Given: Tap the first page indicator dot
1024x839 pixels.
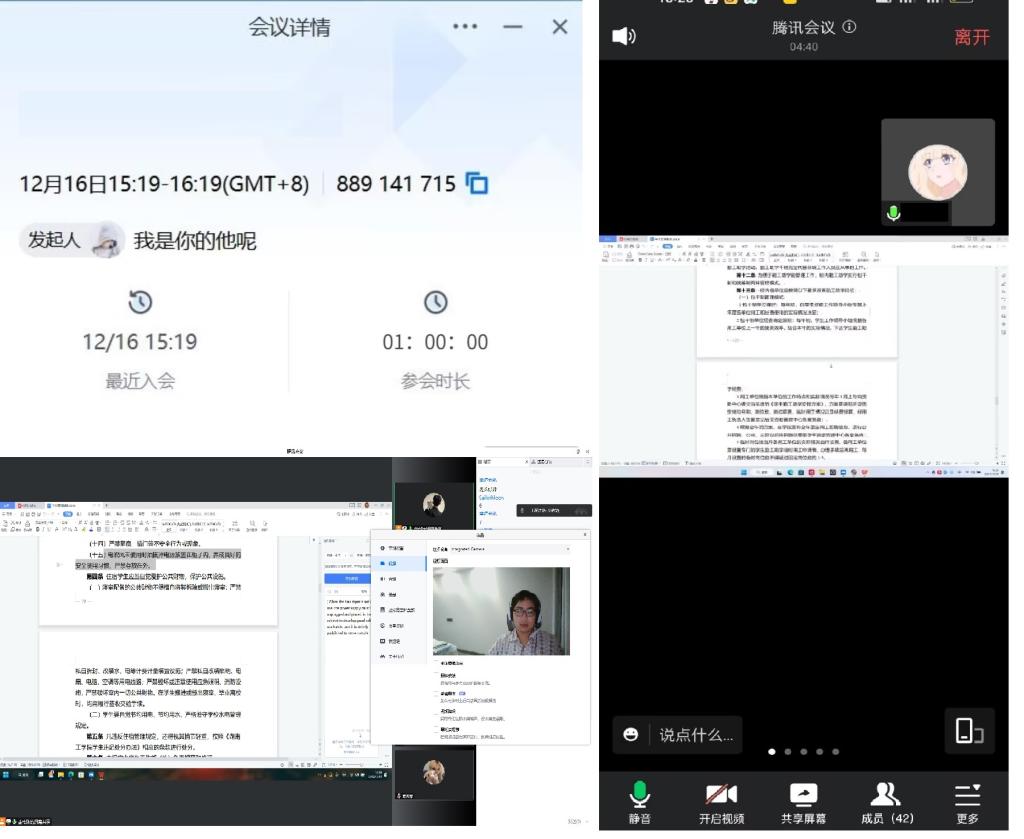Looking at the screenshot, I should (772, 751).
